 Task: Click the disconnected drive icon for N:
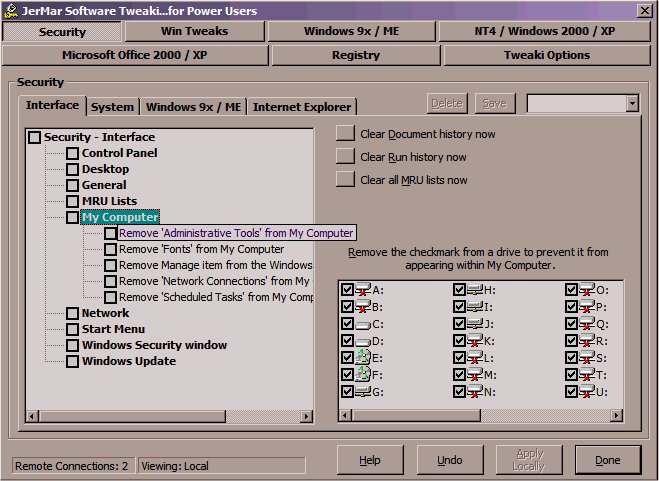[475, 392]
